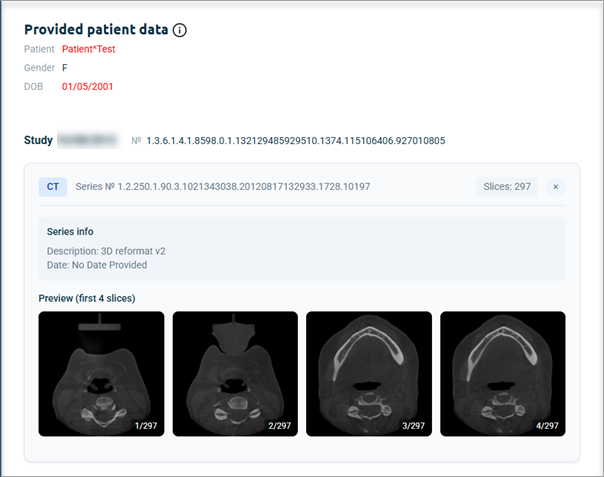Screen dimensions: 604x477
Task: Click the Preview (first 4 slices) label
Action: pyautogui.click(x=87, y=299)
